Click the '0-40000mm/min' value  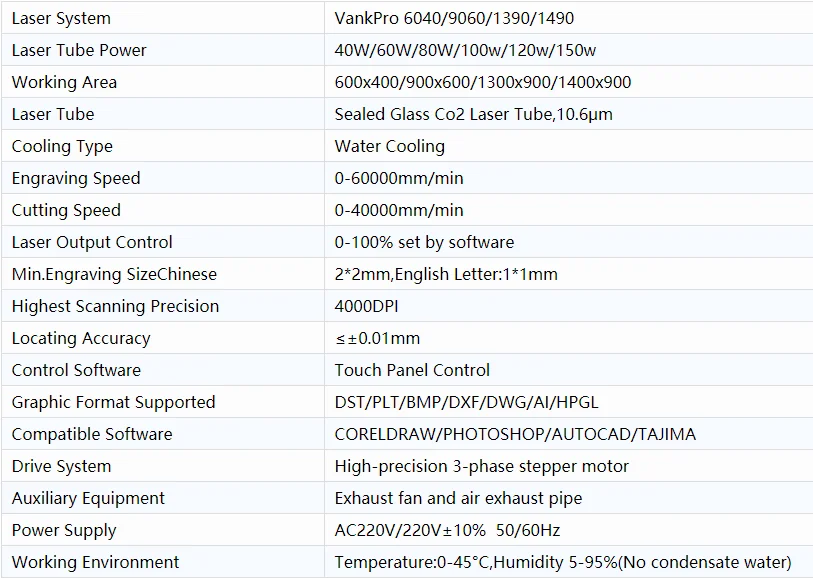point(399,210)
